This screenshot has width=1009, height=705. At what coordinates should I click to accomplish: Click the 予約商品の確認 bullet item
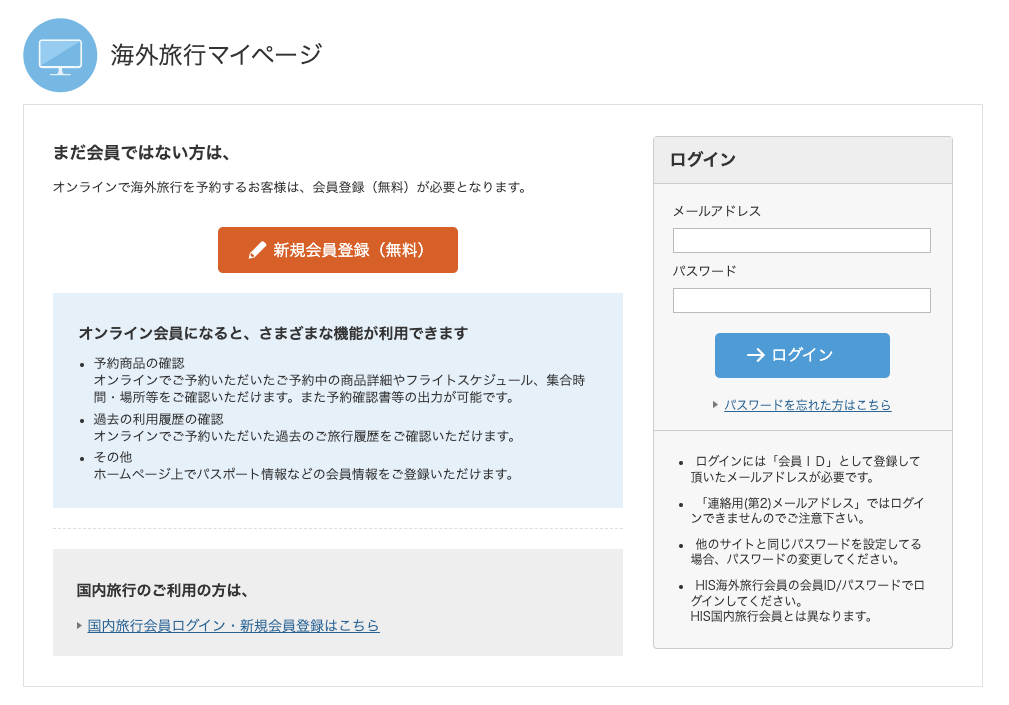[x=139, y=363]
